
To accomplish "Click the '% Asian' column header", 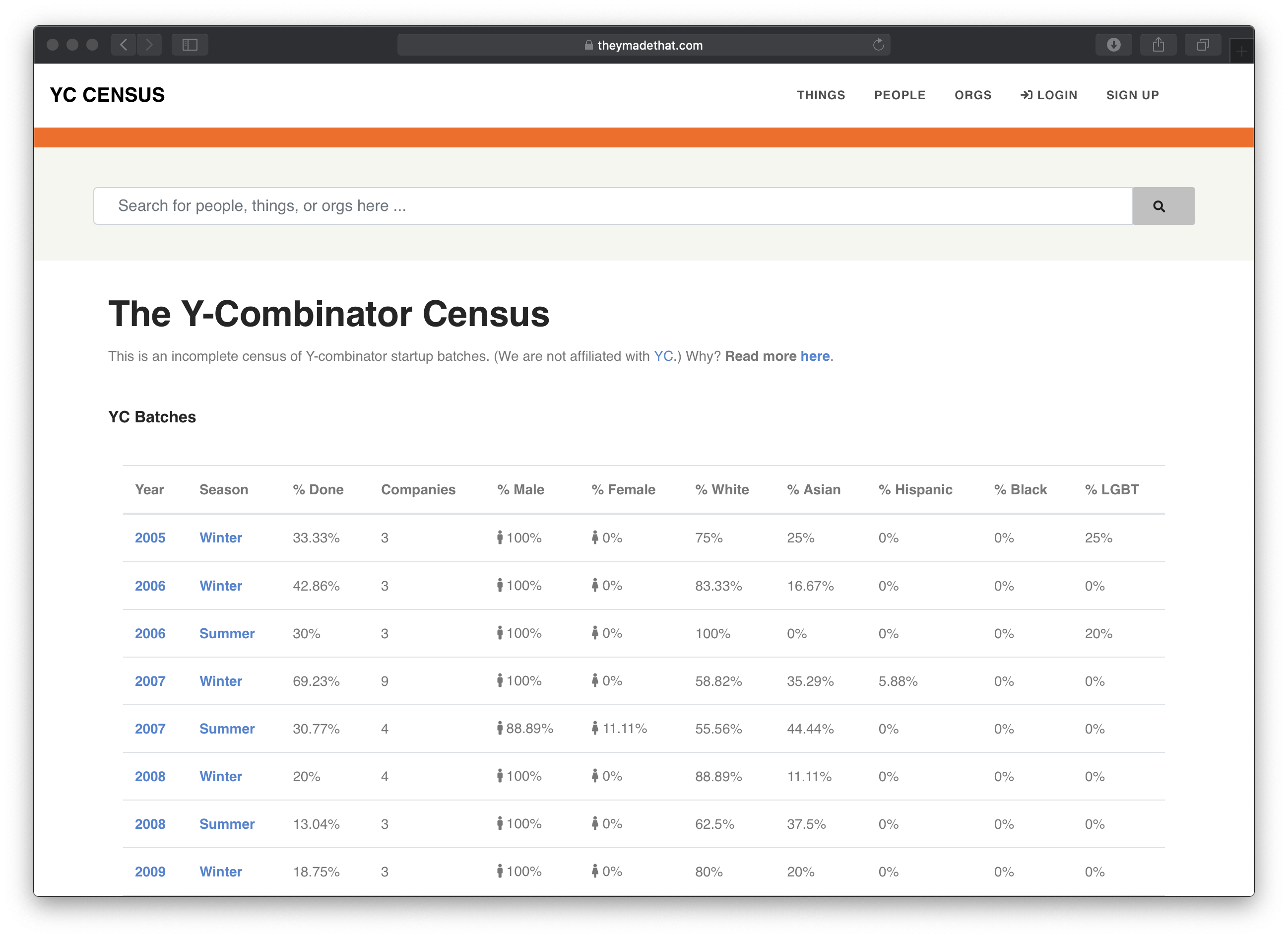I will pyautogui.click(x=813, y=490).
